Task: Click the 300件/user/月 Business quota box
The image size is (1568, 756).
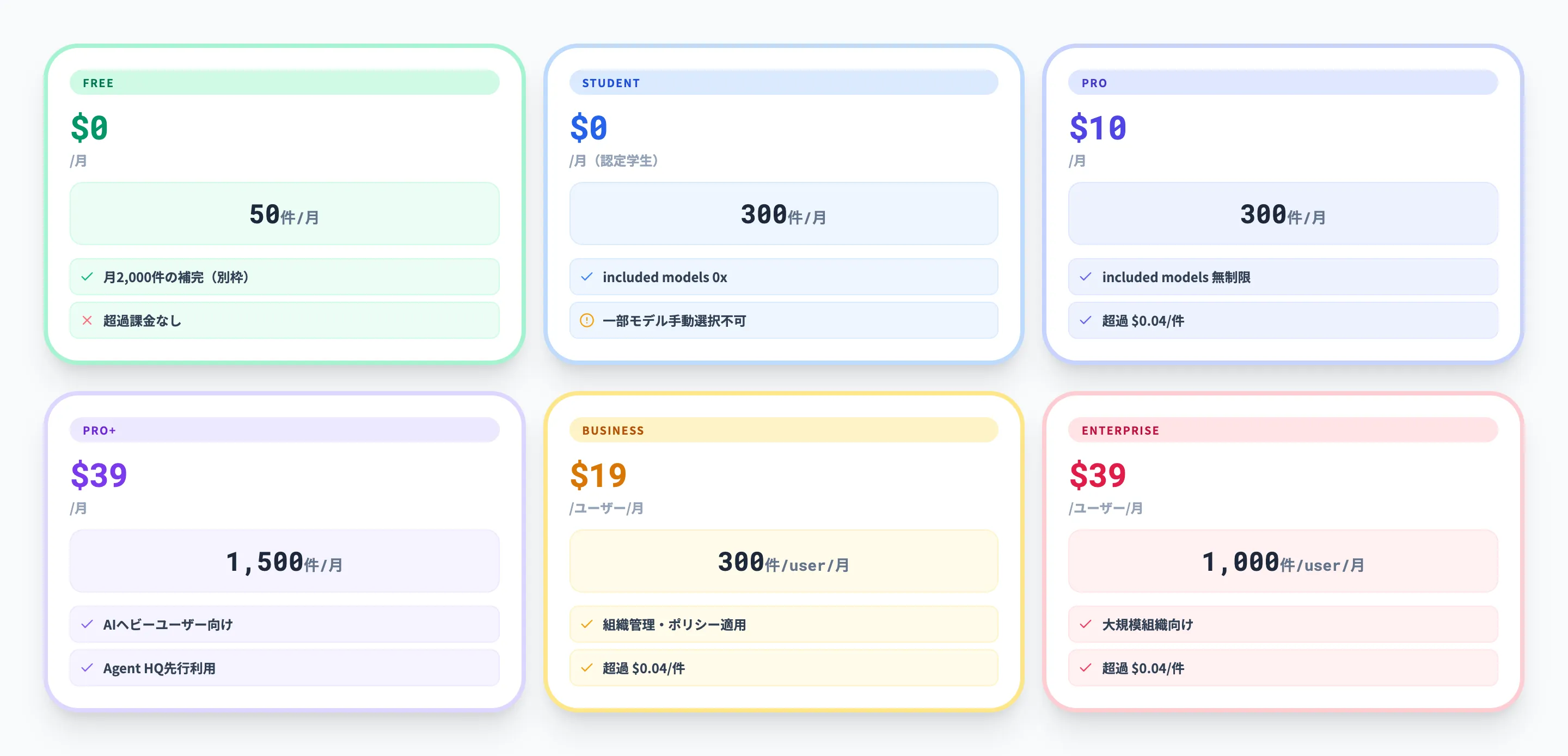Action: tap(783, 561)
